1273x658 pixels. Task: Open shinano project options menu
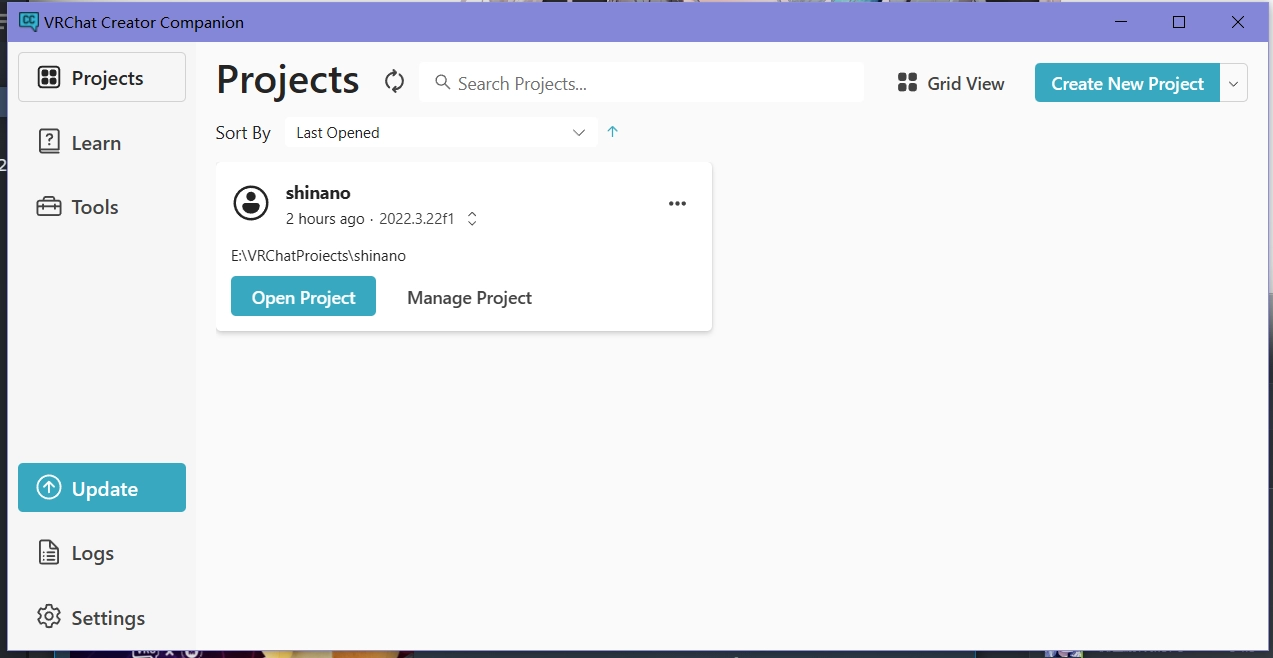[x=678, y=203]
